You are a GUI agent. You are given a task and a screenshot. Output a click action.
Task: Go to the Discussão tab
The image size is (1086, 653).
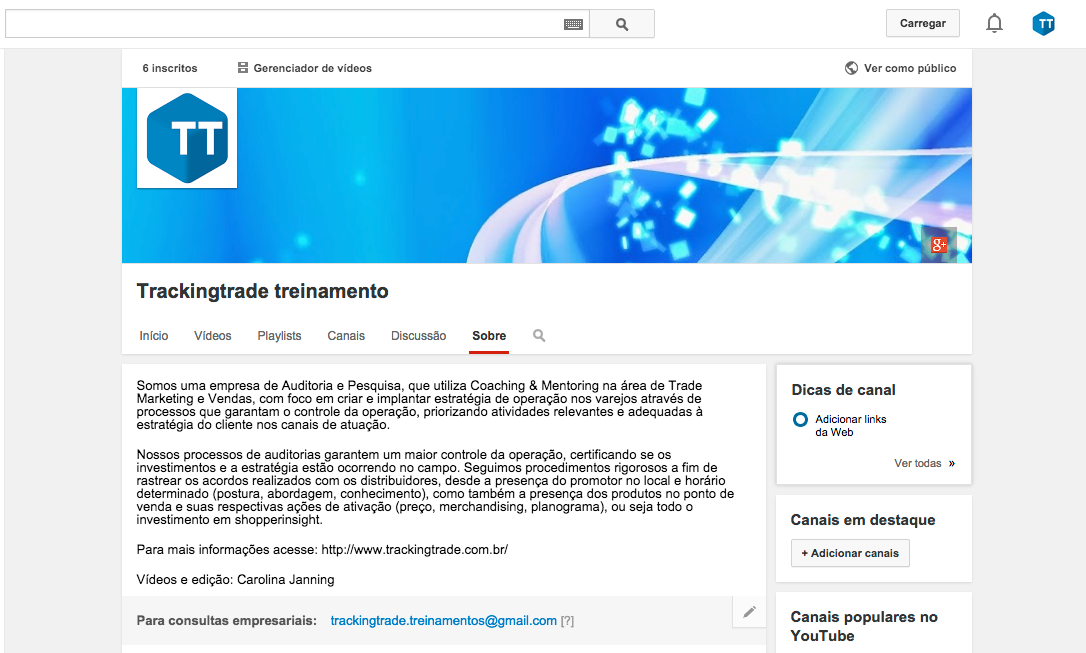[418, 336]
